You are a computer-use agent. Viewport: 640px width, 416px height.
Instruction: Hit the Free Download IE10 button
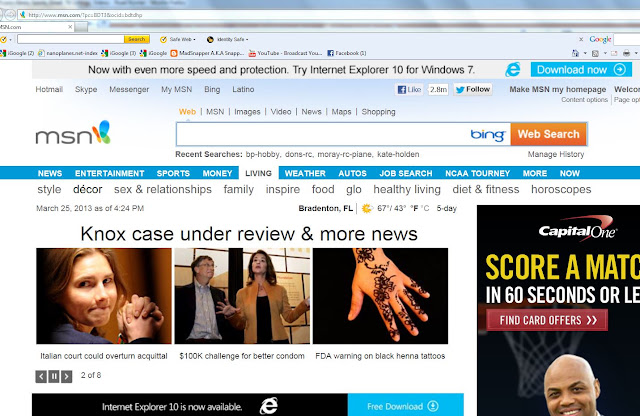coord(405,405)
